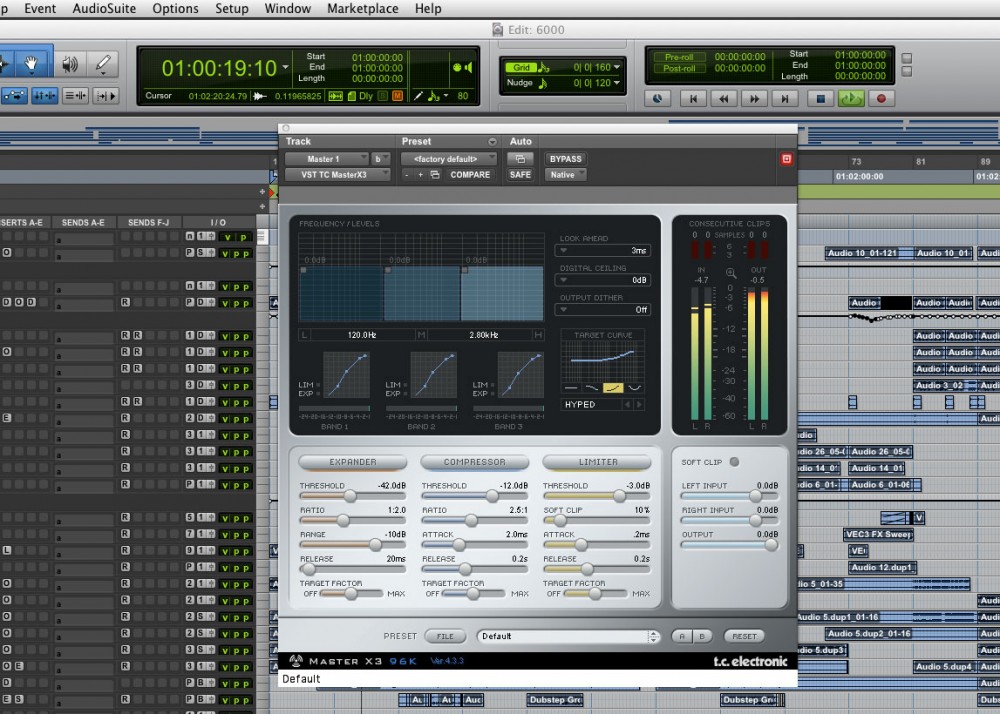Open the factory default preset dropdown

[x=449, y=159]
